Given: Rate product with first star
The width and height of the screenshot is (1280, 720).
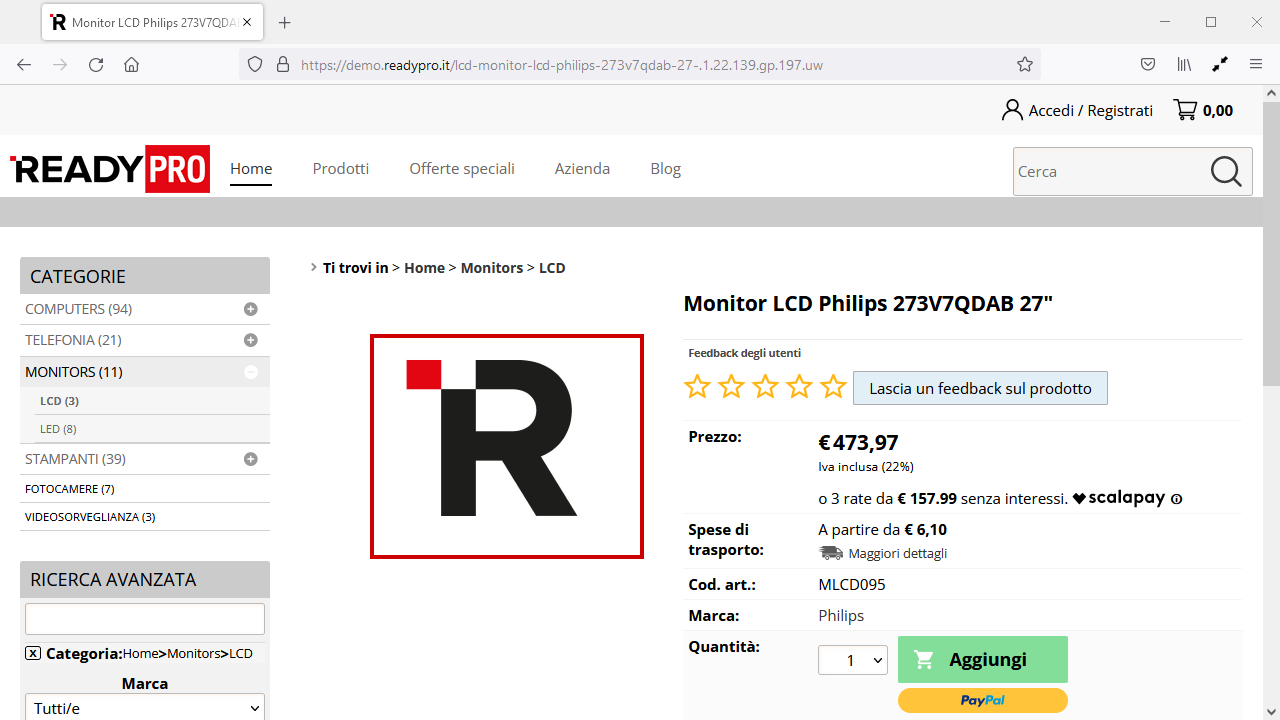Looking at the screenshot, I should 697,387.
